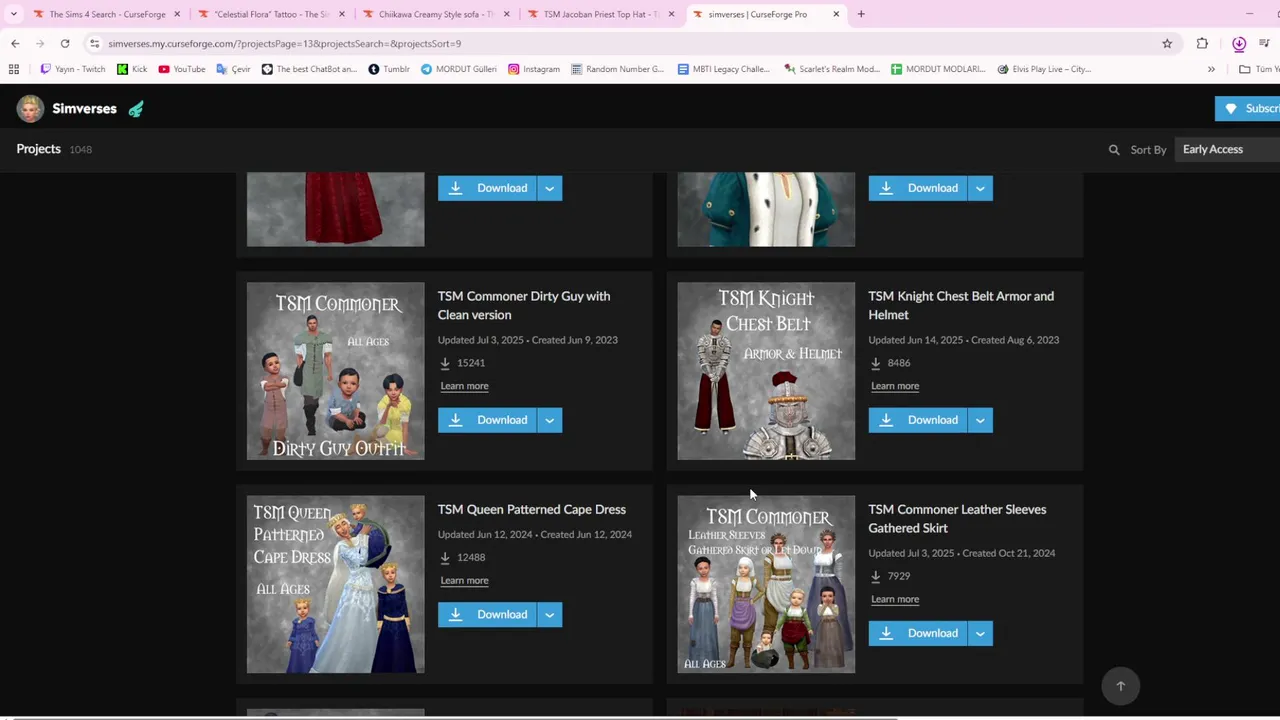Viewport: 1280px width, 720px height.
Task: Open the Dirty Guy Outfit thumbnail
Action: [x=336, y=371]
